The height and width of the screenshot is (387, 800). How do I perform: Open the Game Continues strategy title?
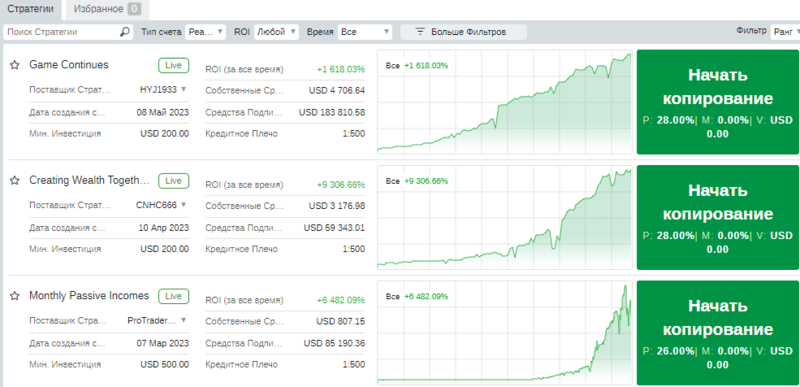(x=69, y=65)
